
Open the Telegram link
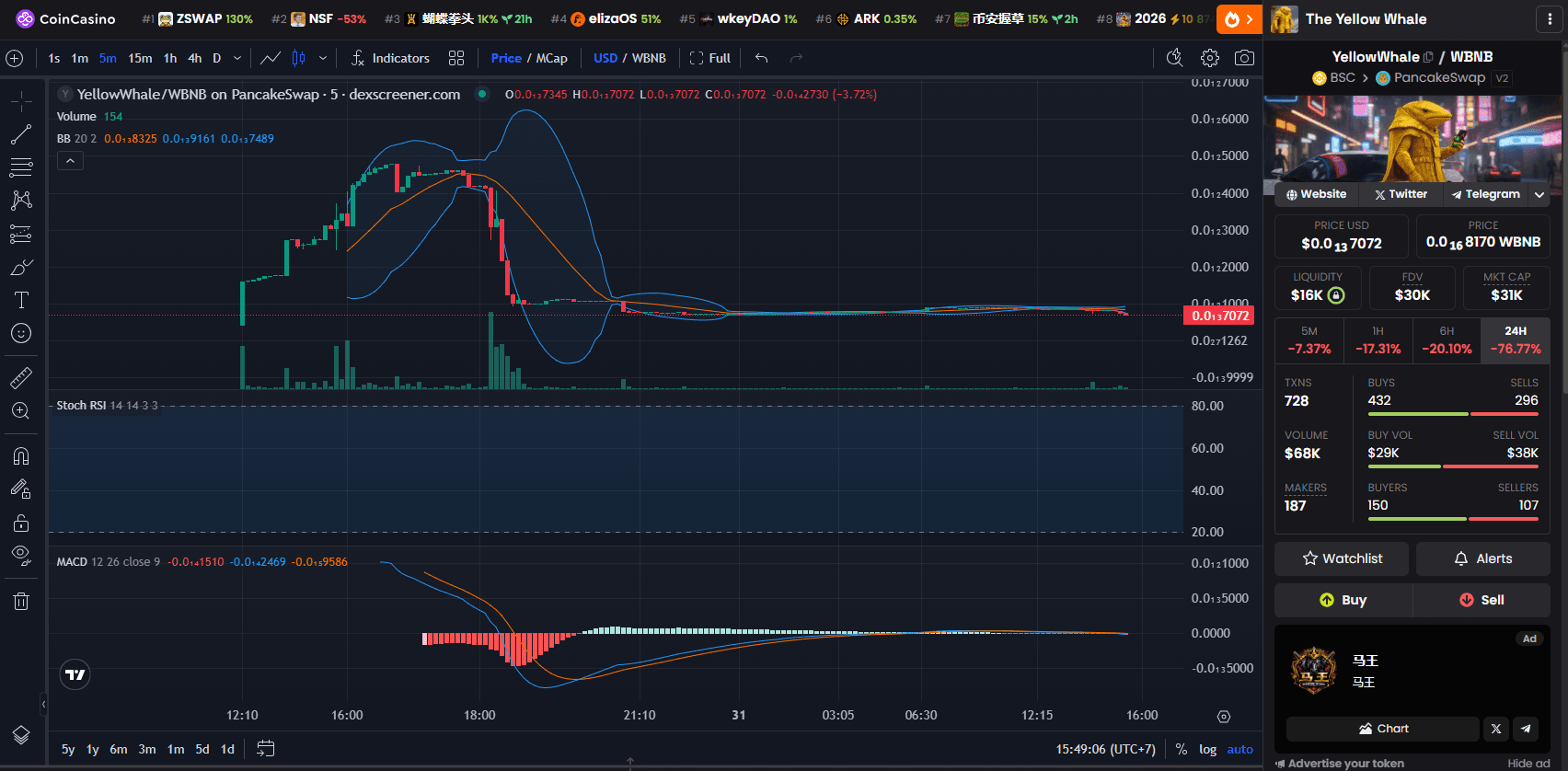pyautogui.click(x=1485, y=194)
